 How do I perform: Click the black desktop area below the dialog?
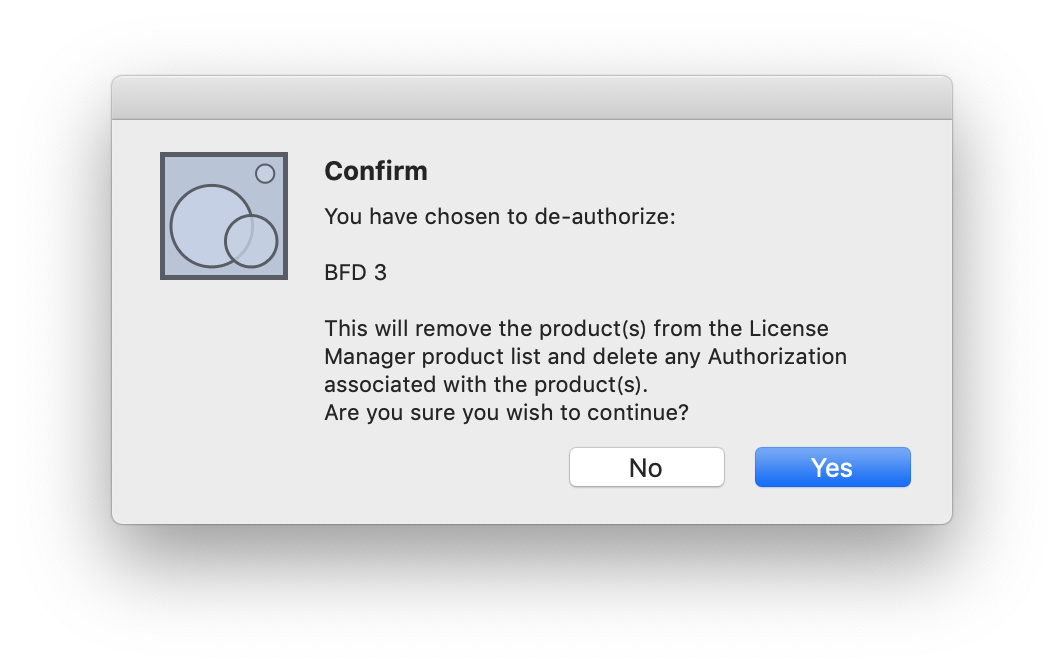coord(531,600)
